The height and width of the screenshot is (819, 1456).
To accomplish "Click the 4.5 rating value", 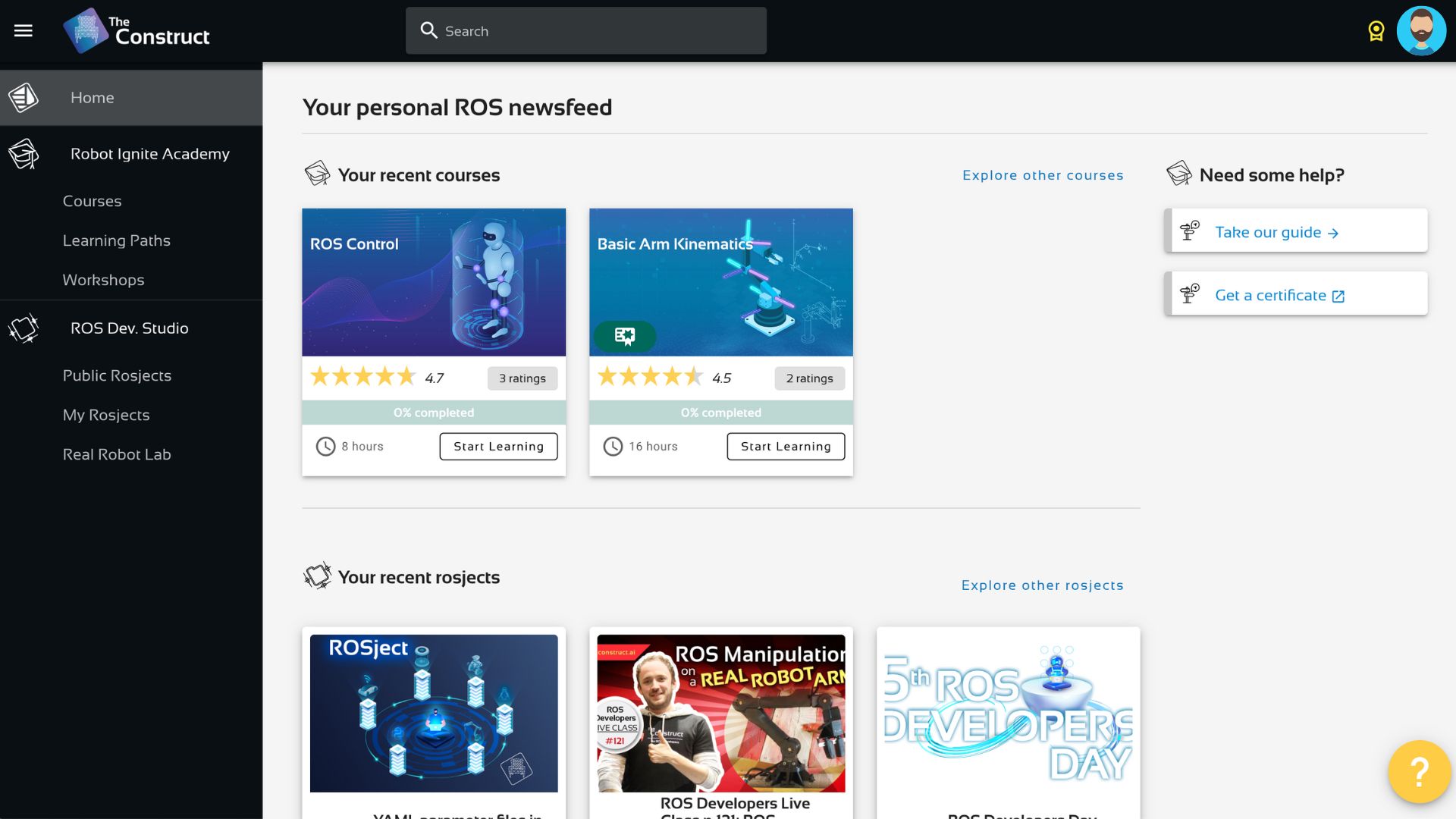I will (722, 378).
